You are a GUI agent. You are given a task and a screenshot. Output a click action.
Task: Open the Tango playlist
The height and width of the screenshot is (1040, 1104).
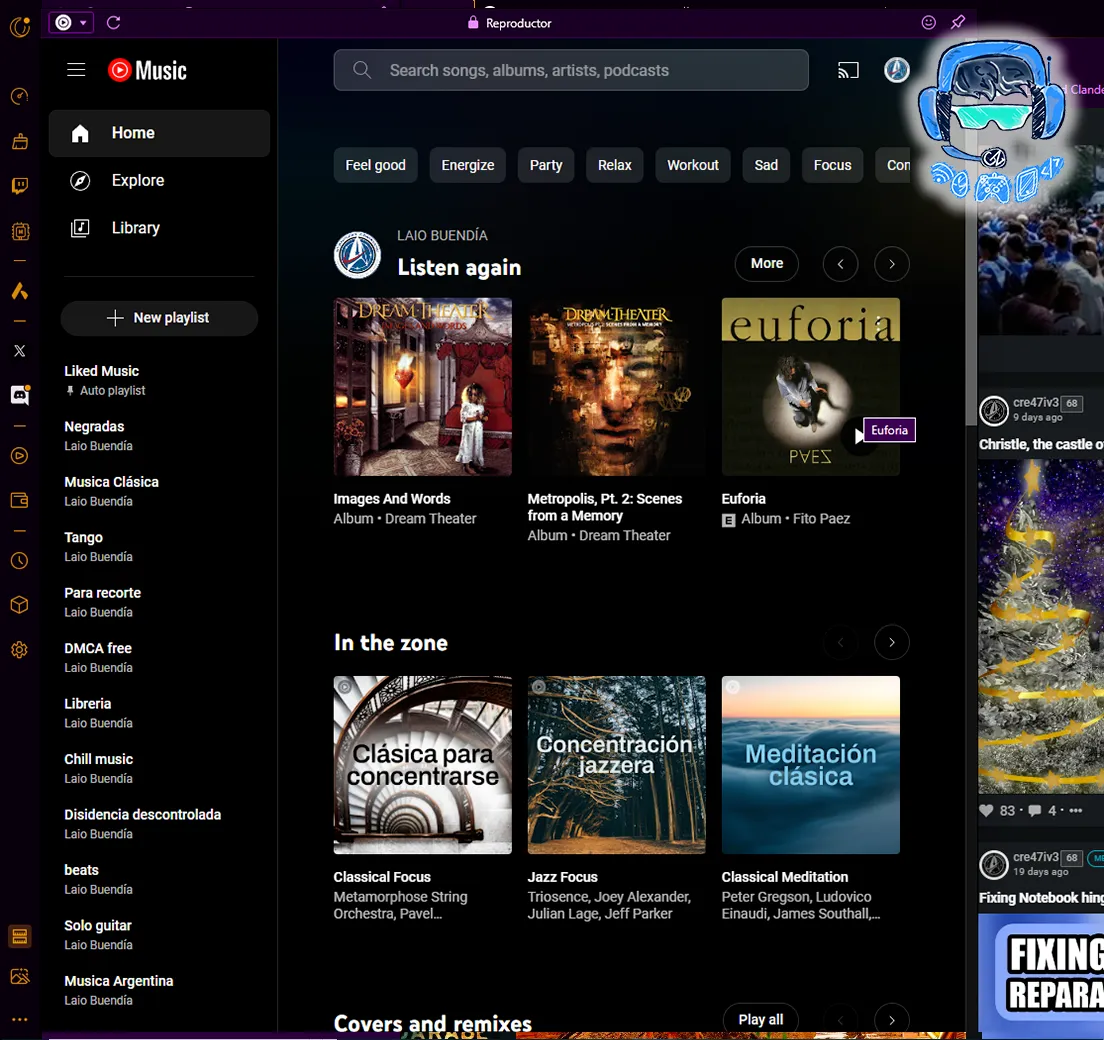click(159, 546)
